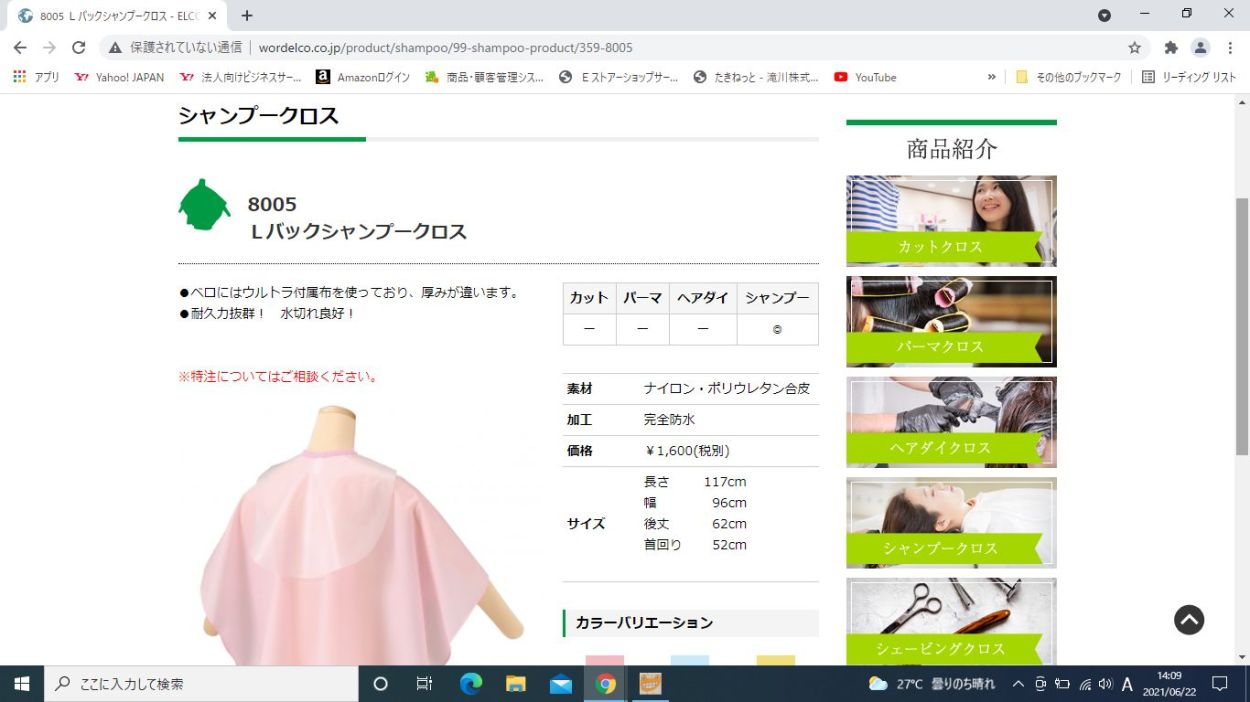
Task: Open ヘアダイクロス product category banner
Action: pyautogui.click(x=951, y=422)
